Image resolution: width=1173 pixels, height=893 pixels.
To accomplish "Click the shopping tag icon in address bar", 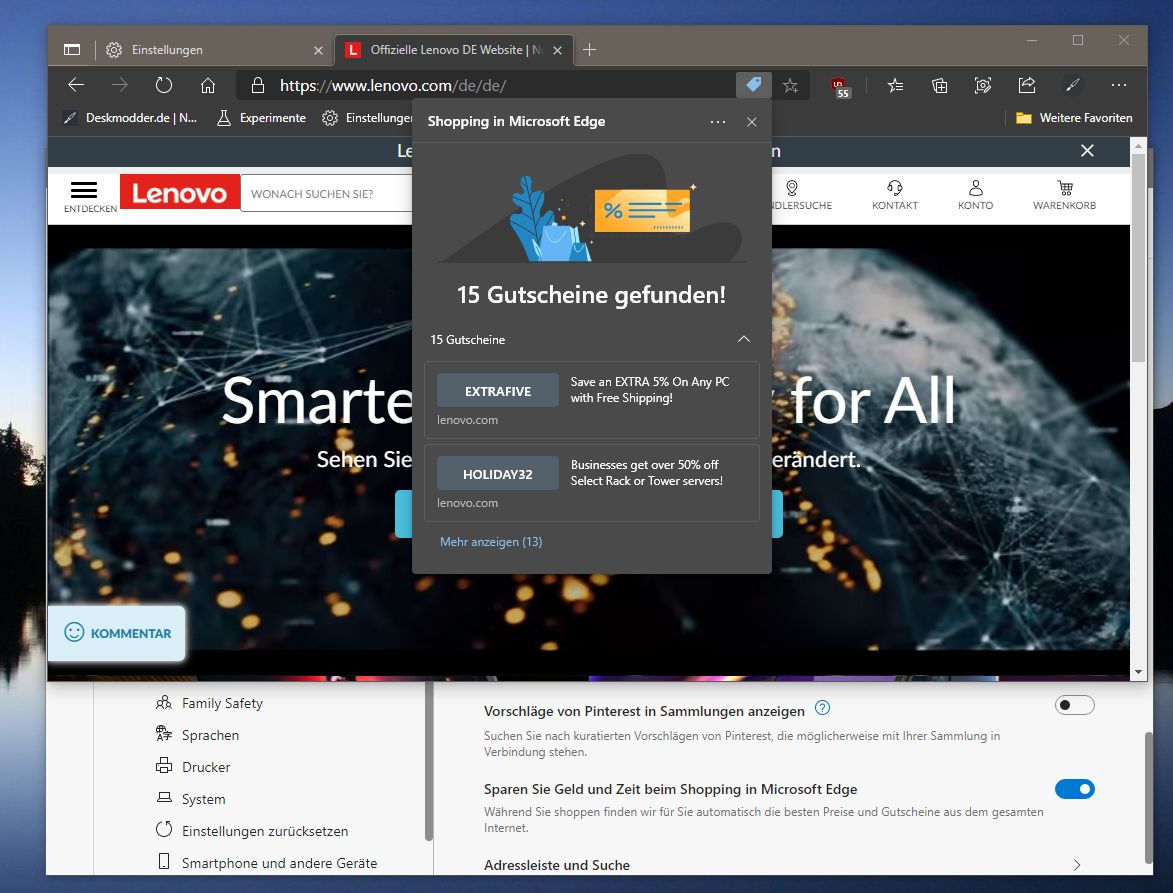I will point(753,85).
